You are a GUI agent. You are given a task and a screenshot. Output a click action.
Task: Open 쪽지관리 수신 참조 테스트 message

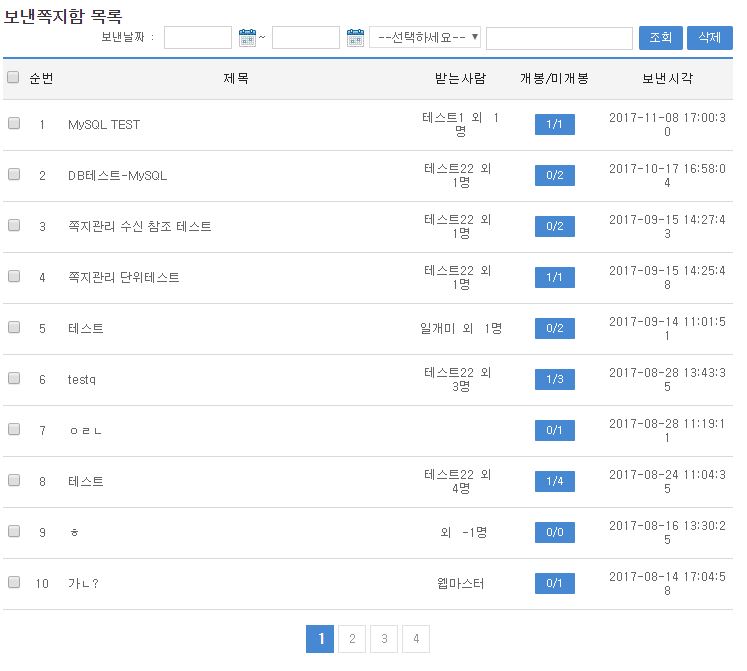tap(139, 227)
